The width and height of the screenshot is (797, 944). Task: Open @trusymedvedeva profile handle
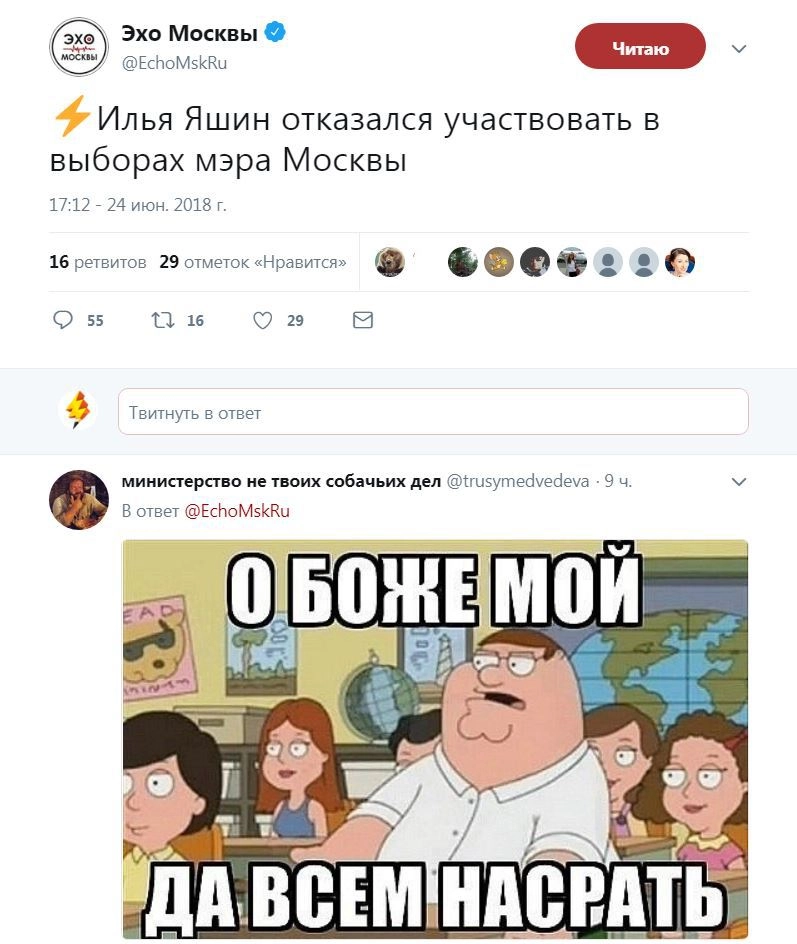pyautogui.click(x=518, y=481)
